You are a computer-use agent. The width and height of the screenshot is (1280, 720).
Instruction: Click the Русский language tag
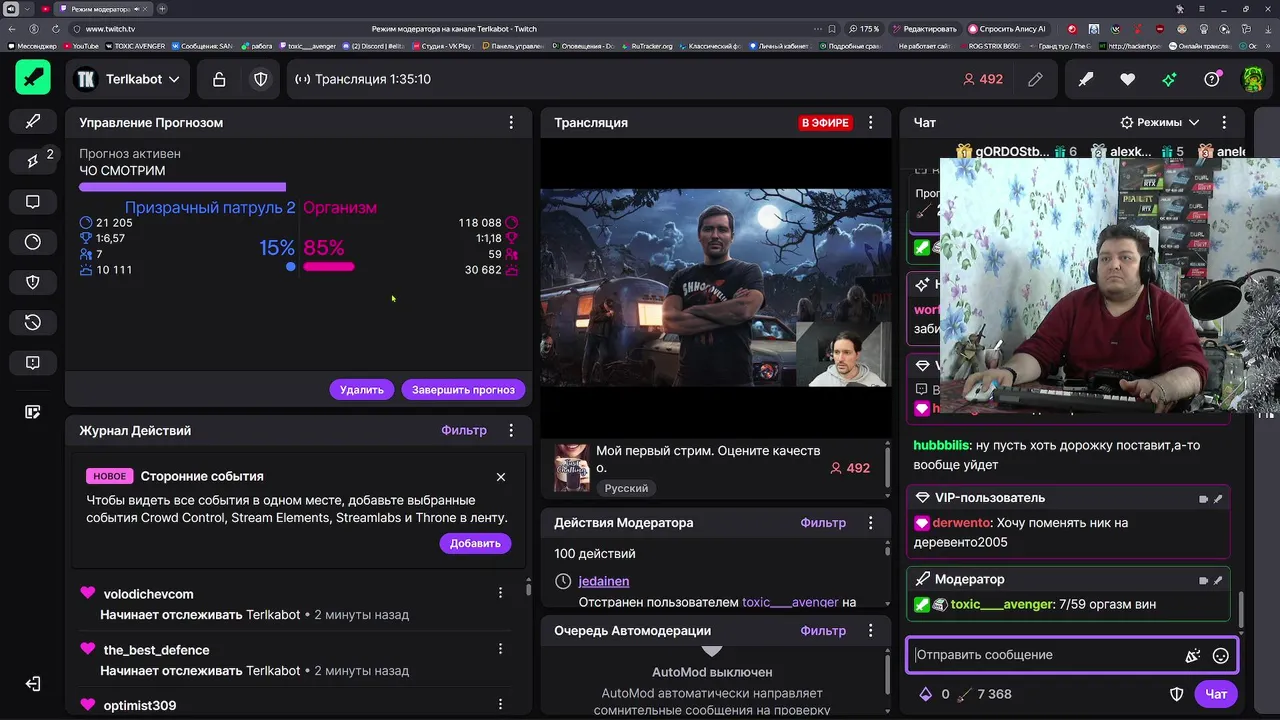(626, 488)
